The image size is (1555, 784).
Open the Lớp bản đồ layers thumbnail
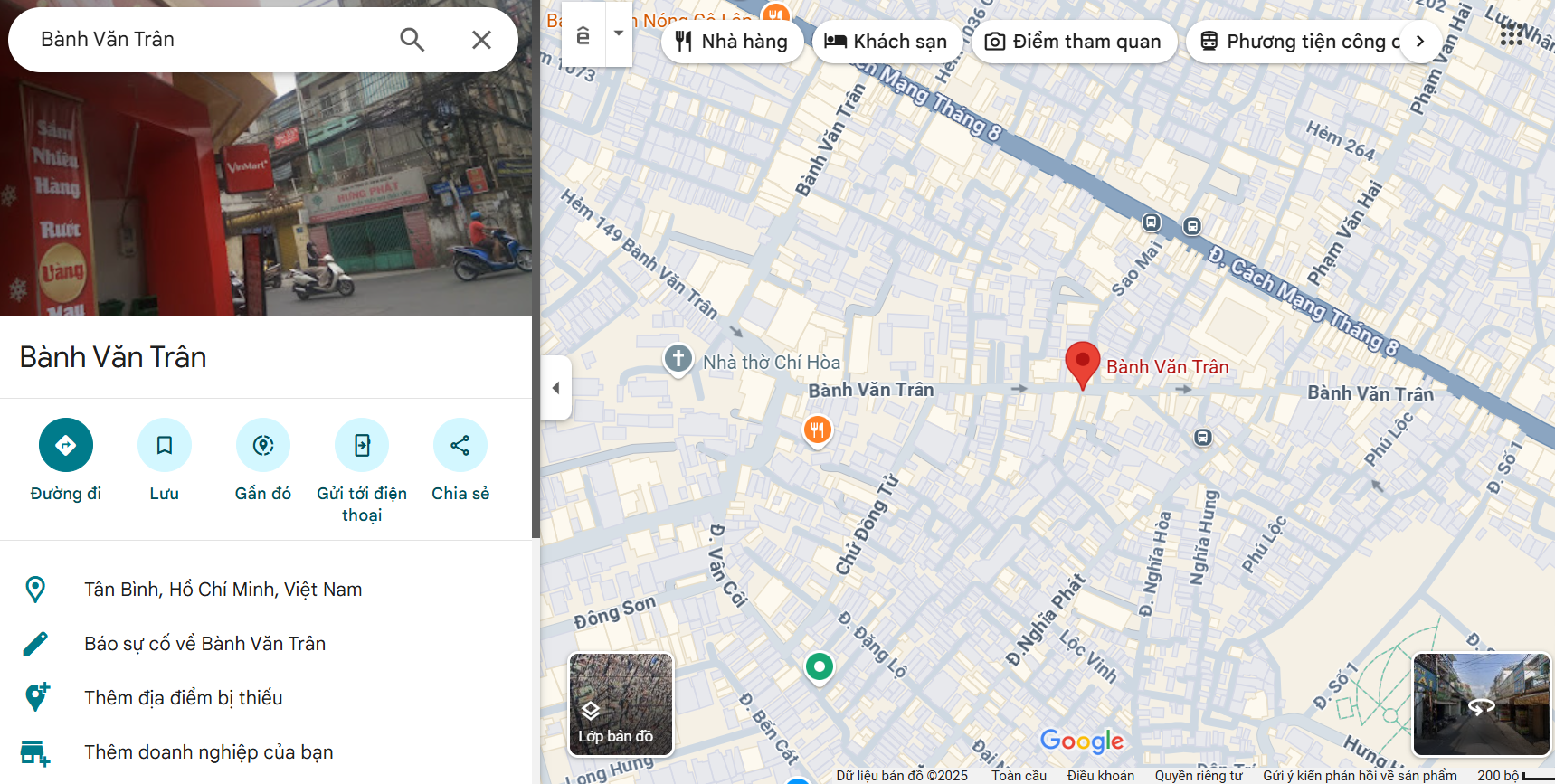click(x=621, y=704)
